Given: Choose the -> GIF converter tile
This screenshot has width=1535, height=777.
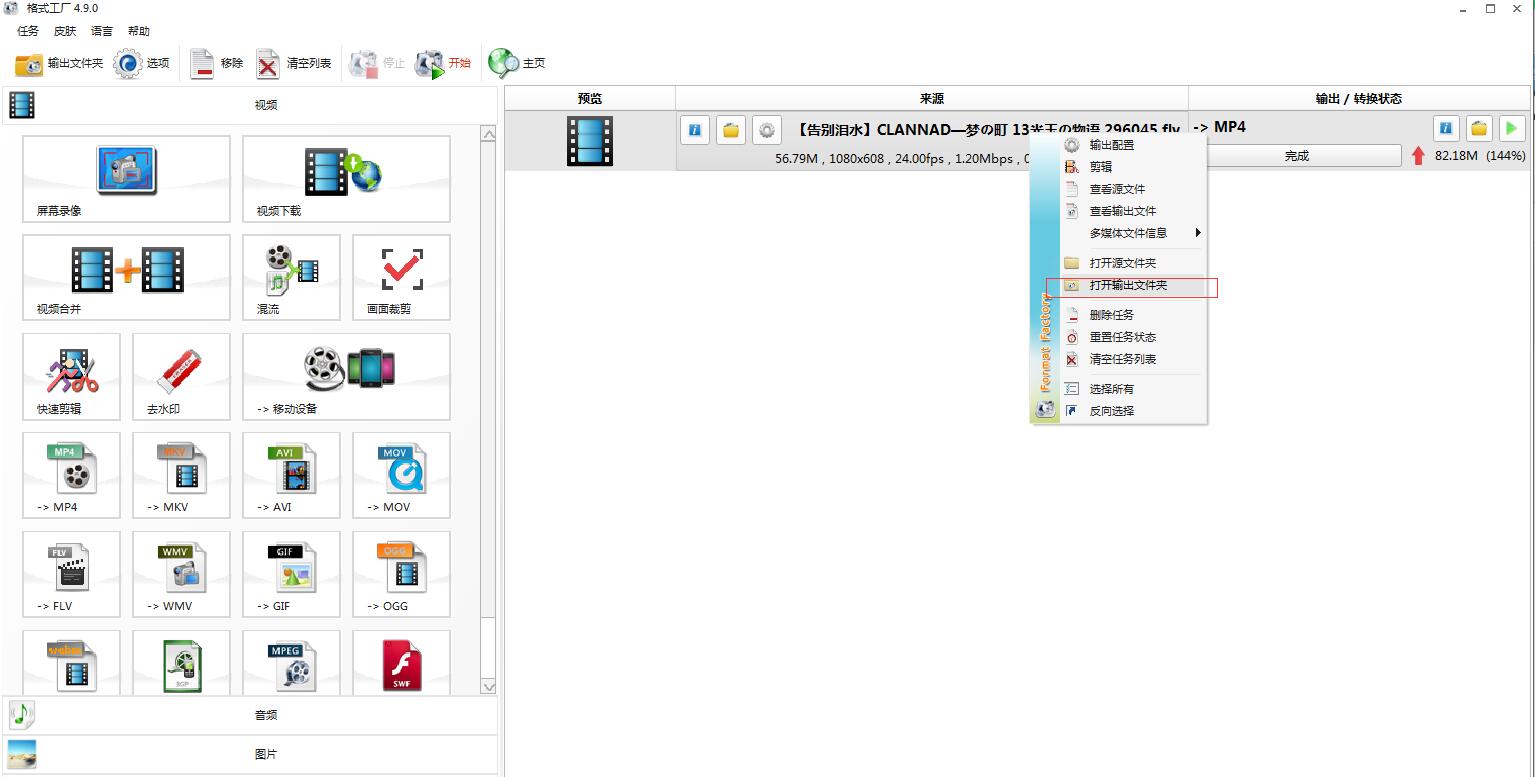Looking at the screenshot, I should click(x=291, y=574).
